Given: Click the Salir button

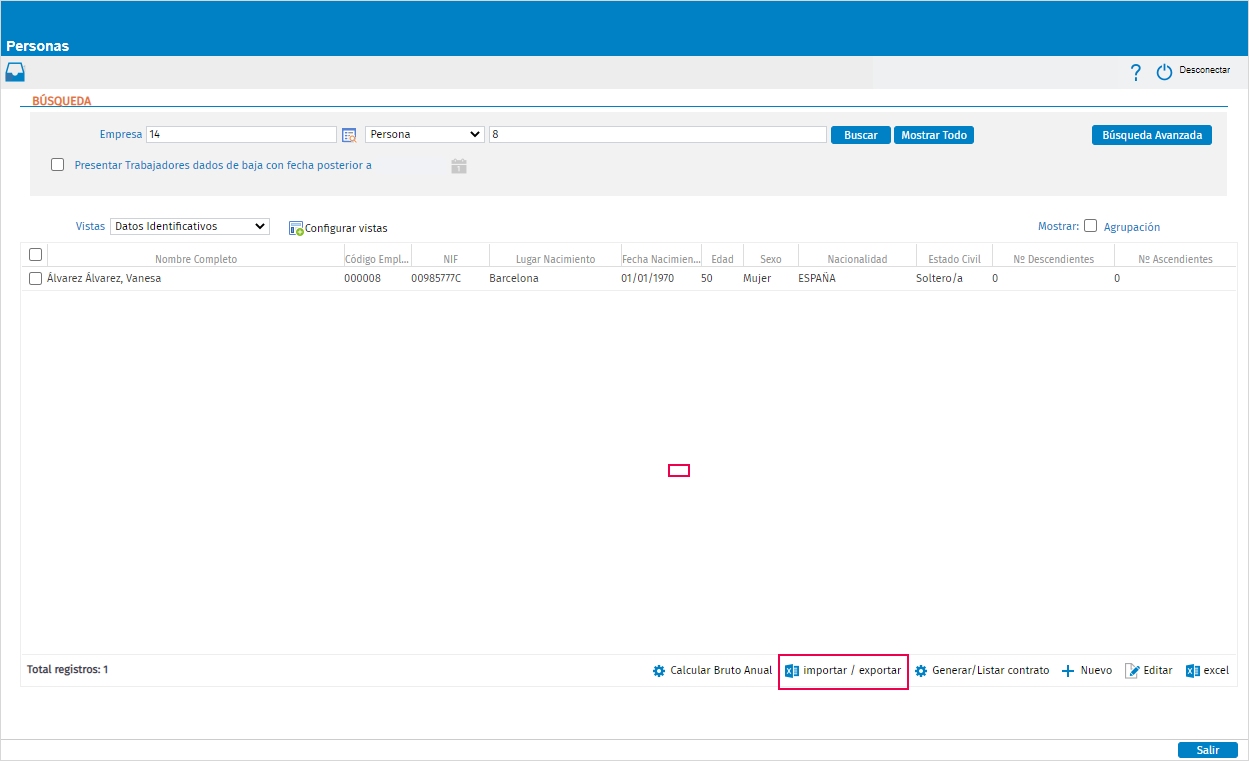Looking at the screenshot, I should (1208, 750).
